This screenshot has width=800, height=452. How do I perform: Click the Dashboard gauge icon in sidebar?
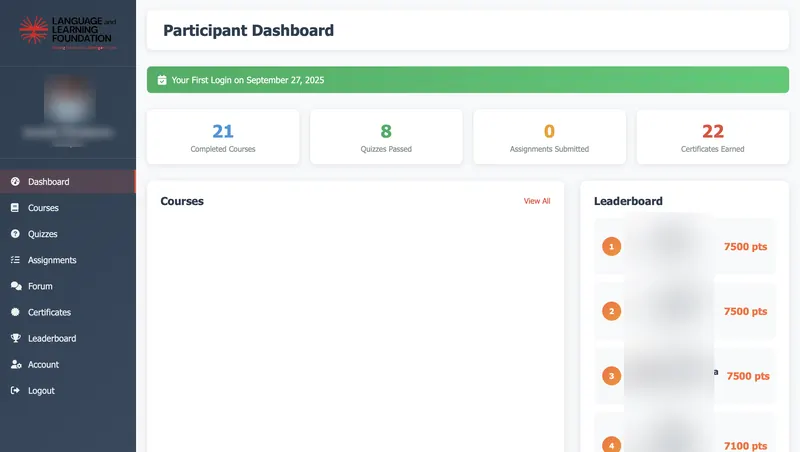pyautogui.click(x=15, y=181)
